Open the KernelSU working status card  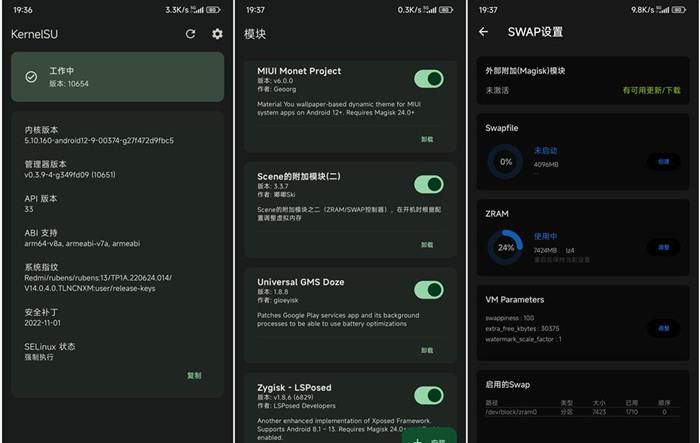(x=117, y=77)
